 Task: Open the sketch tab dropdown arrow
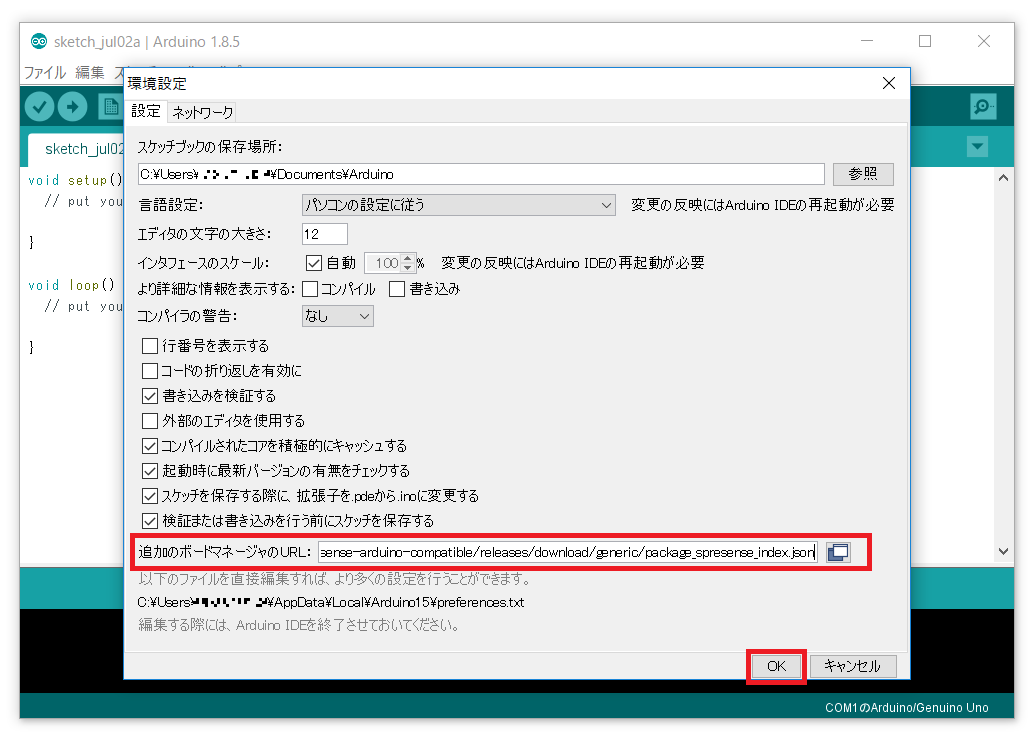(977, 148)
